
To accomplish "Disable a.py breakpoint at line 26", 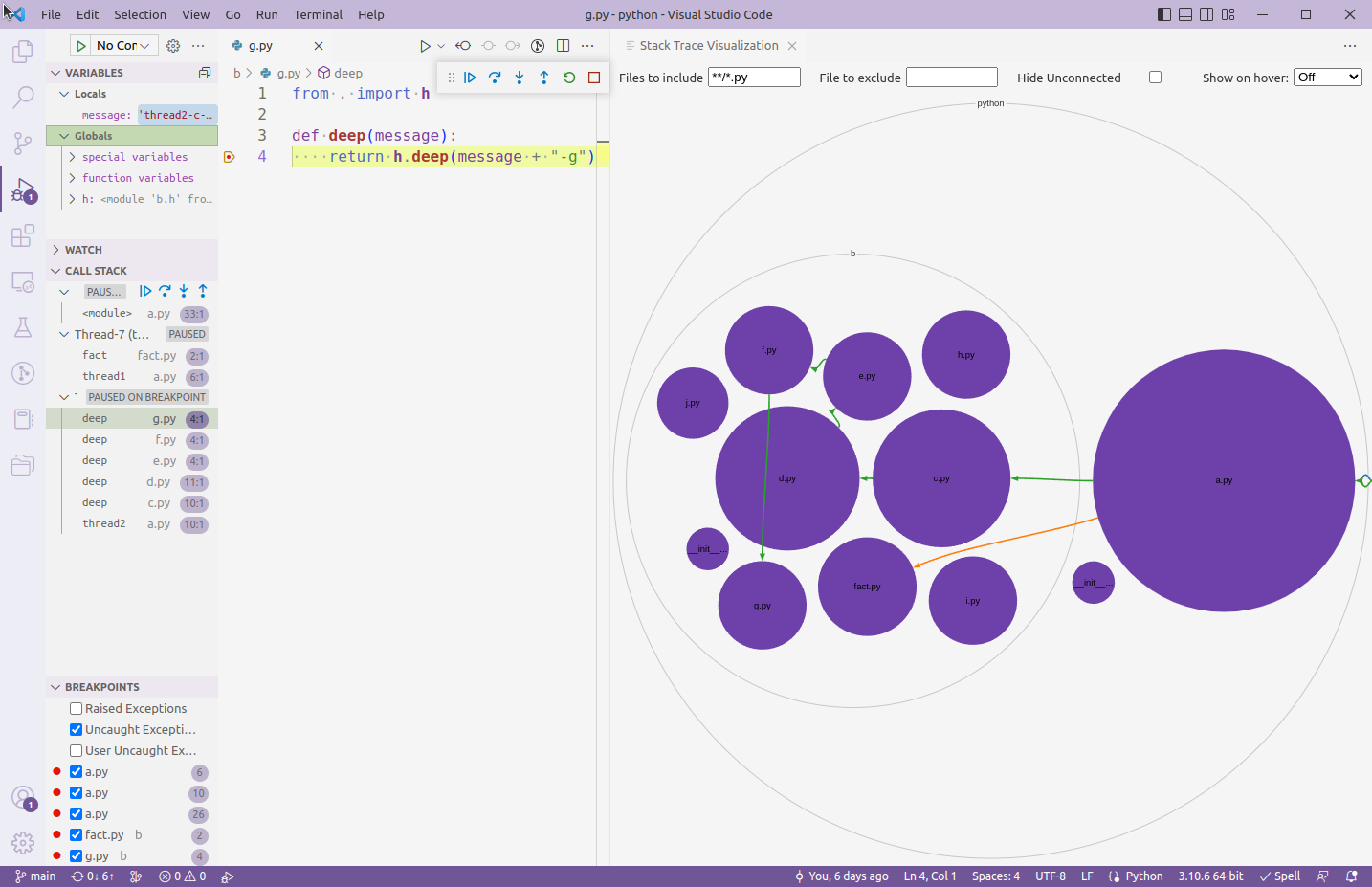I will (76, 814).
